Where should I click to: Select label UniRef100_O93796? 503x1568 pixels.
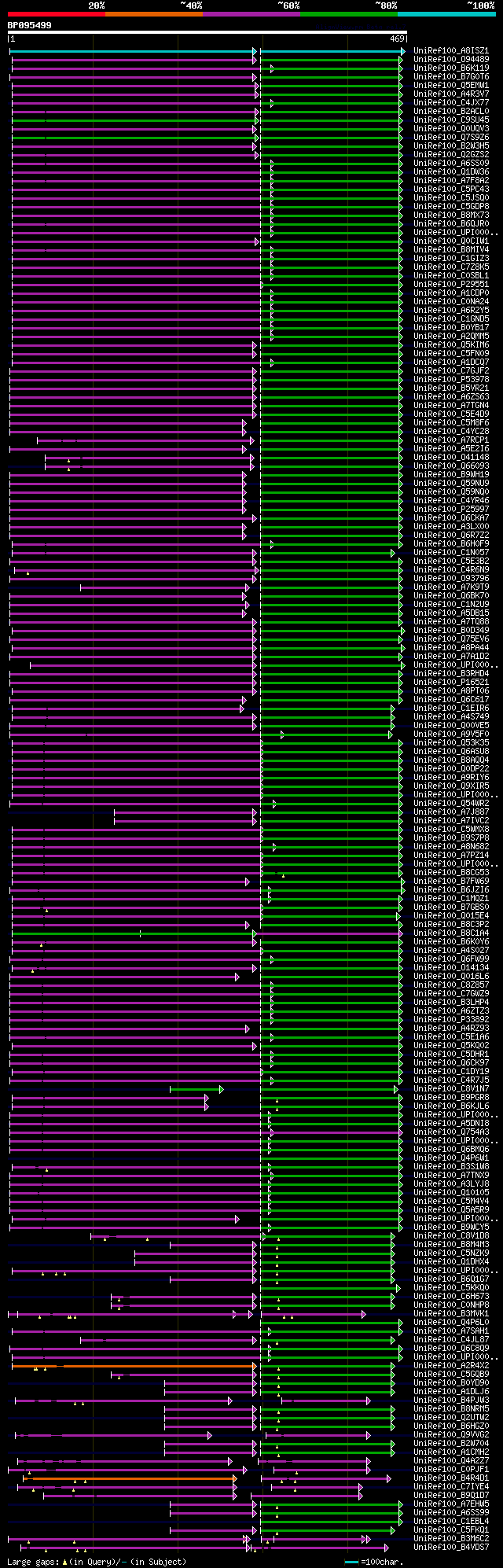451,578
